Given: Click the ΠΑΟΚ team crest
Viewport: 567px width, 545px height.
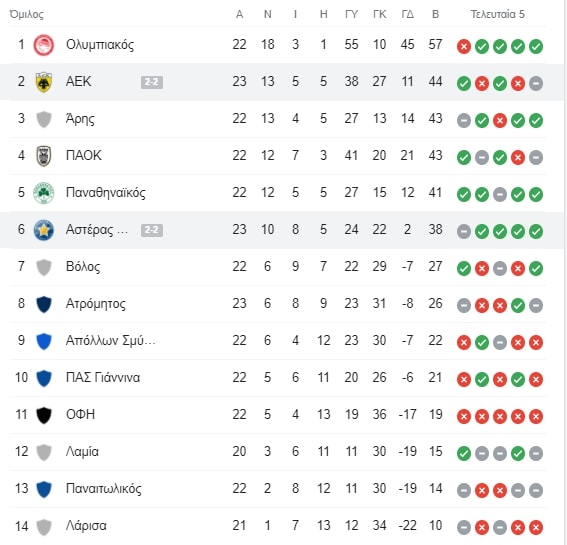Looking at the screenshot, I should 44,156.
